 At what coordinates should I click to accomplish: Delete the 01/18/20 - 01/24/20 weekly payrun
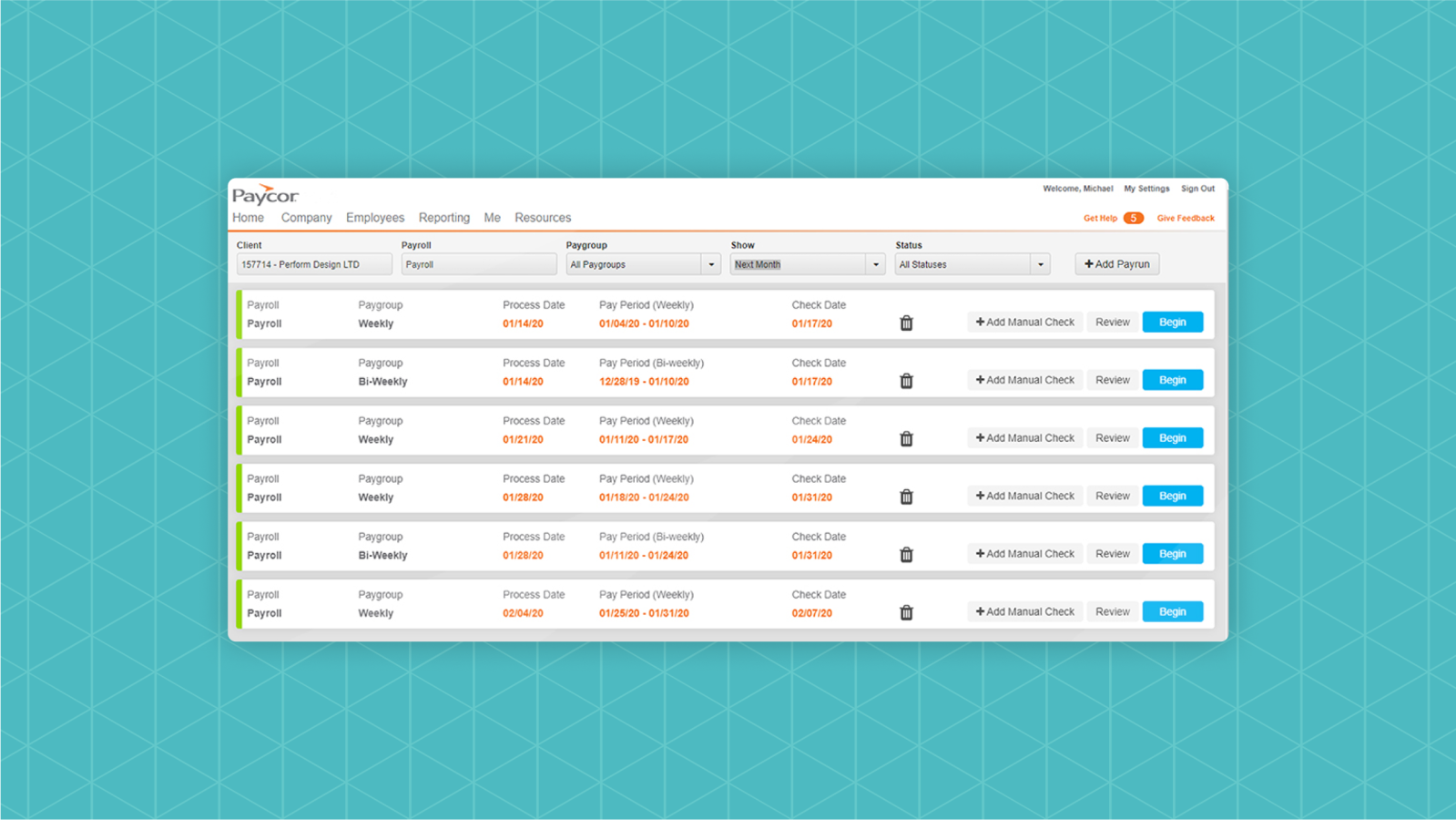[906, 497]
